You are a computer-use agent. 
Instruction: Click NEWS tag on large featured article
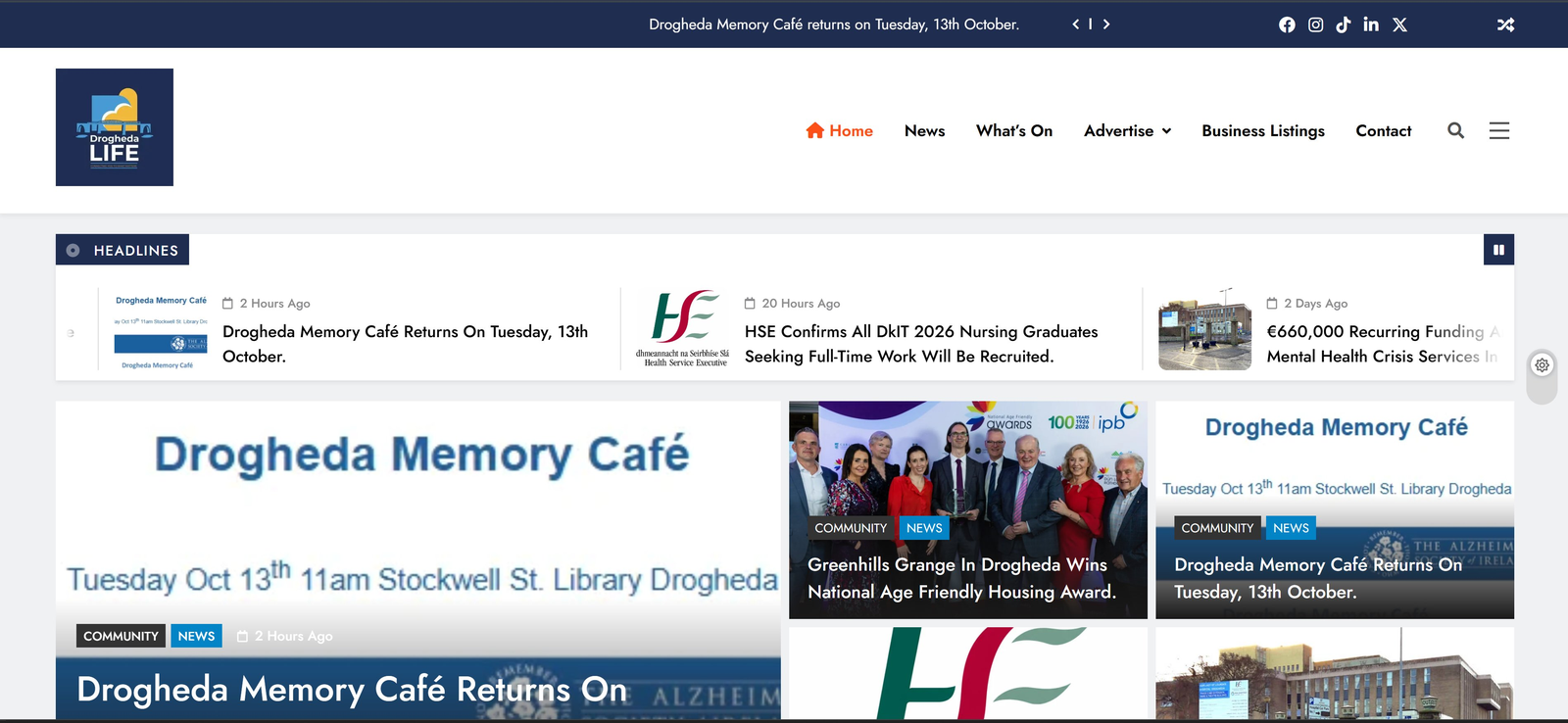[x=196, y=636]
